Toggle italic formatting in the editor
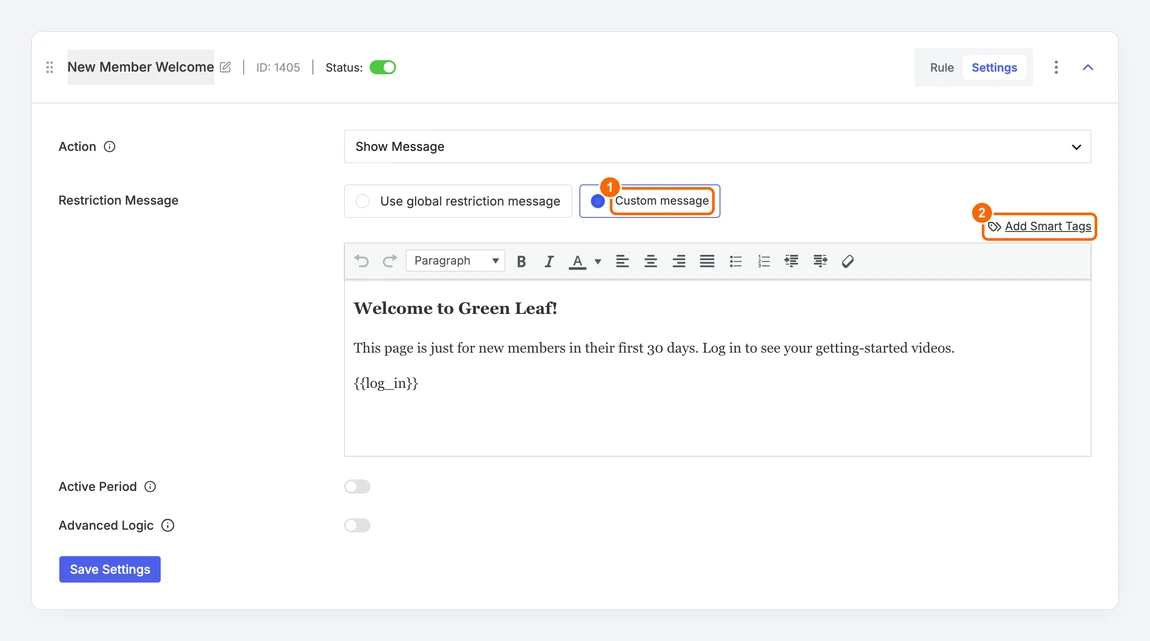 coord(549,261)
